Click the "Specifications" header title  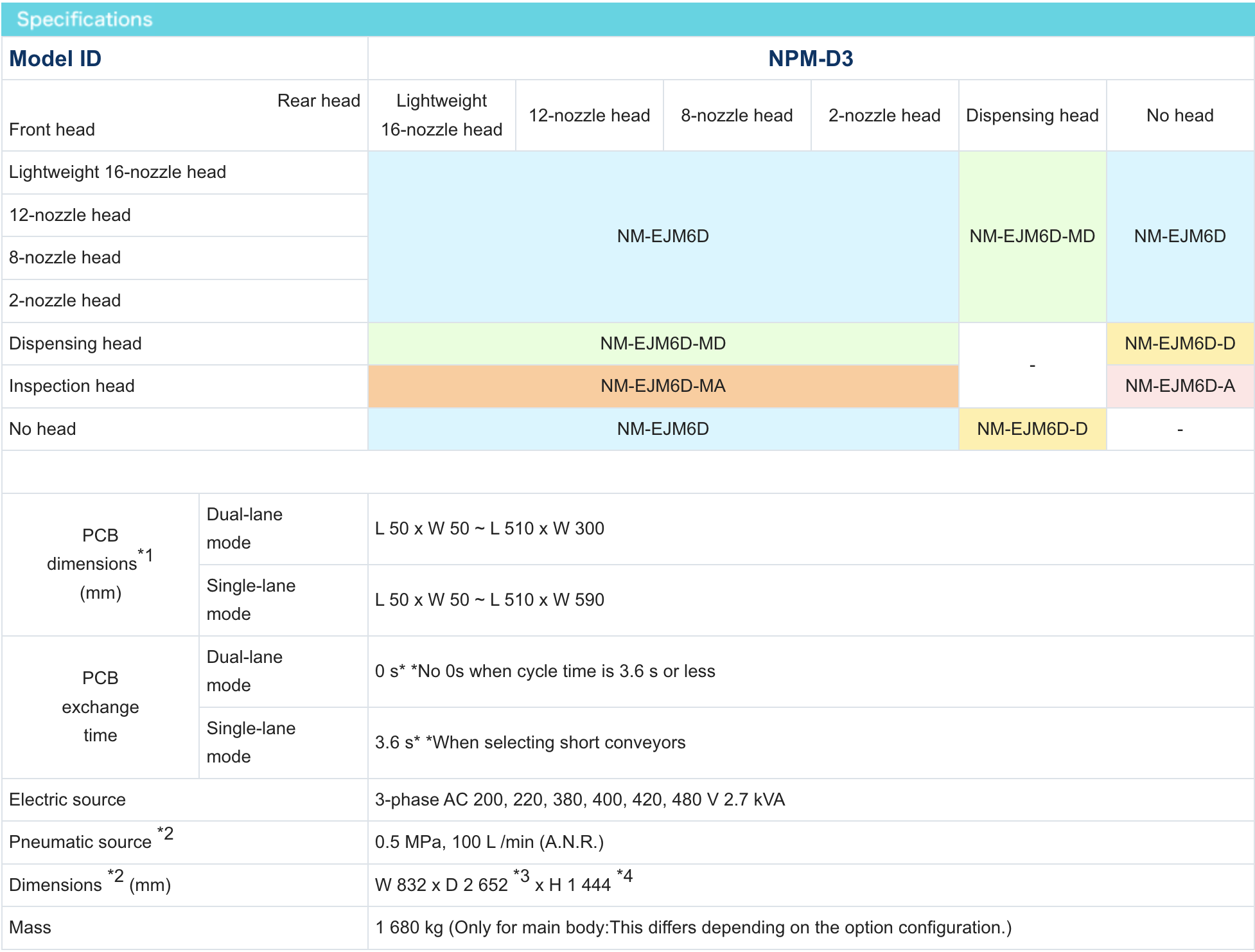tap(85, 19)
